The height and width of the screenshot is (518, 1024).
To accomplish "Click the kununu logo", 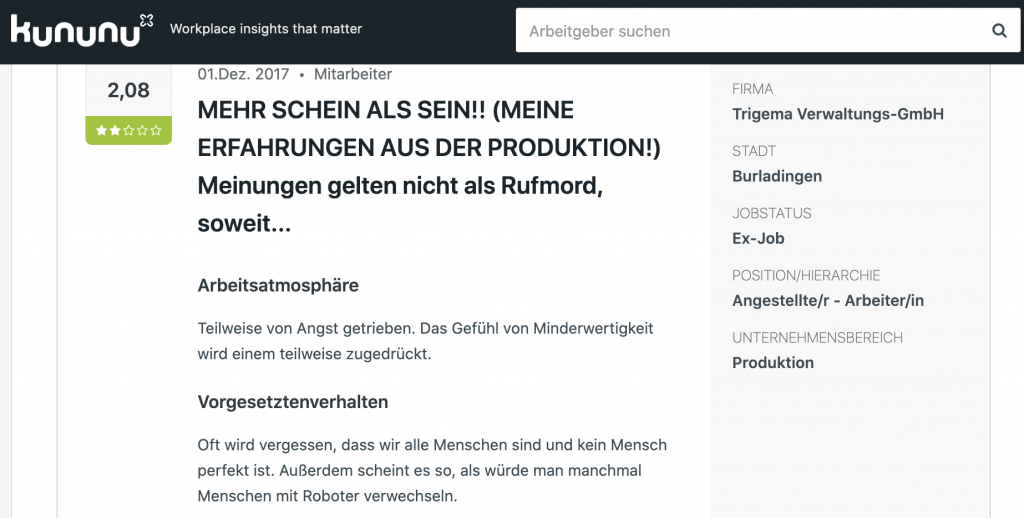I will tap(82, 29).
